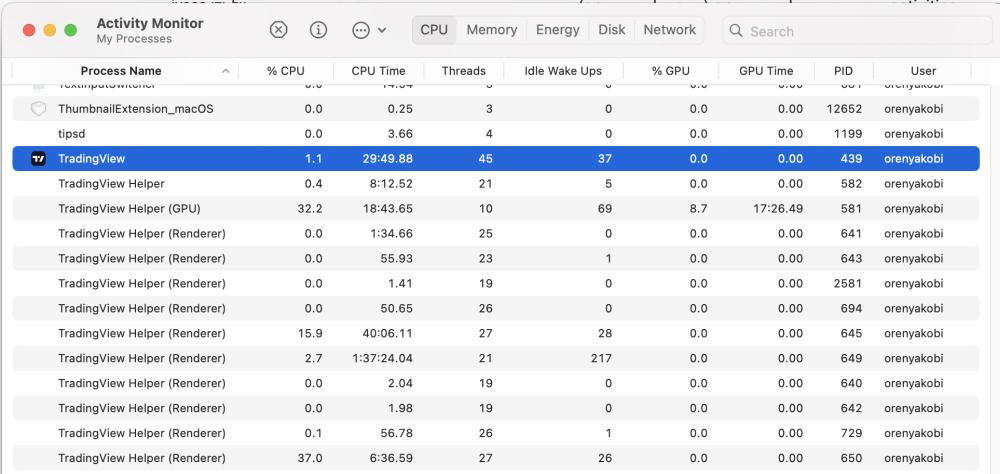The width and height of the screenshot is (1000, 474).
Task: Select the TradingView process name
Action: 91,159
